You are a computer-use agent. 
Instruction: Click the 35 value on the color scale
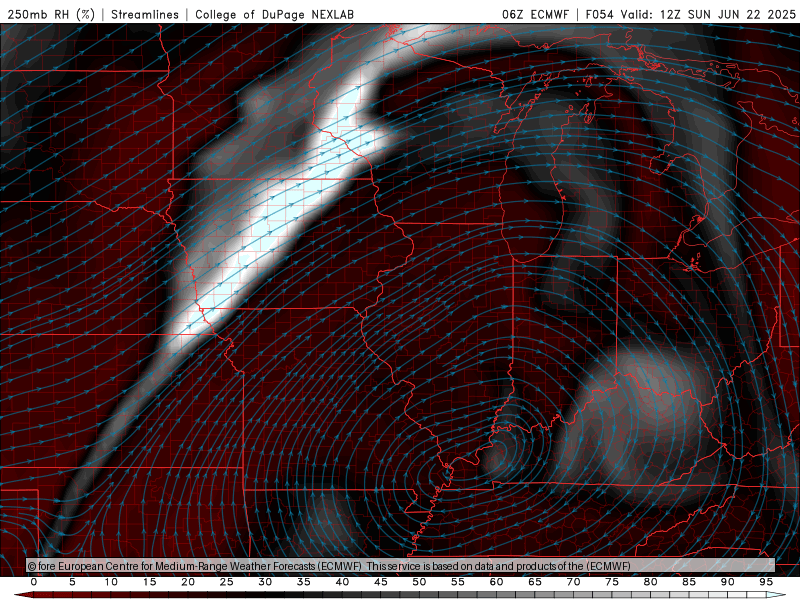point(304,582)
